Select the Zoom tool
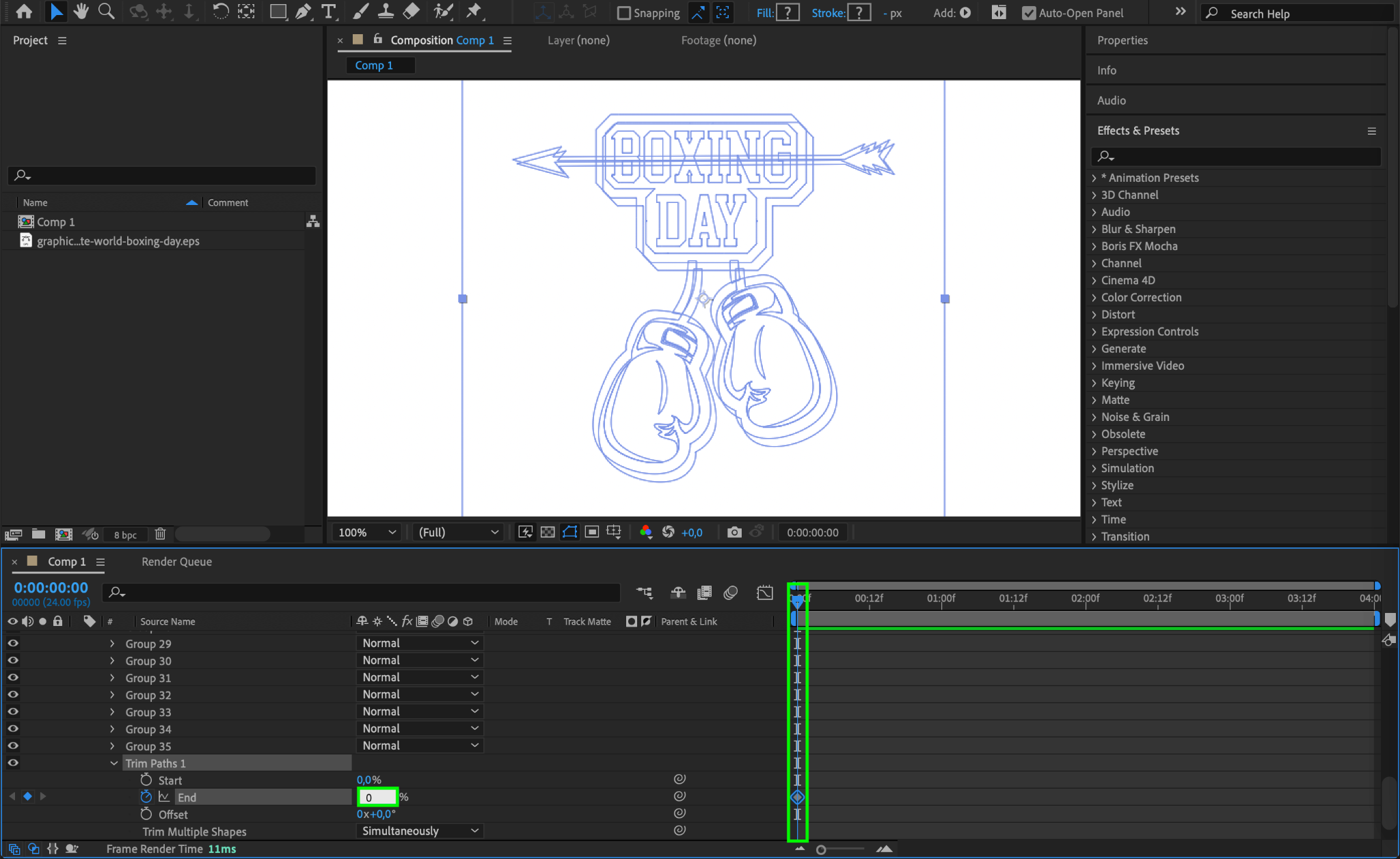The width and height of the screenshot is (1400, 859). click(106, 12)
